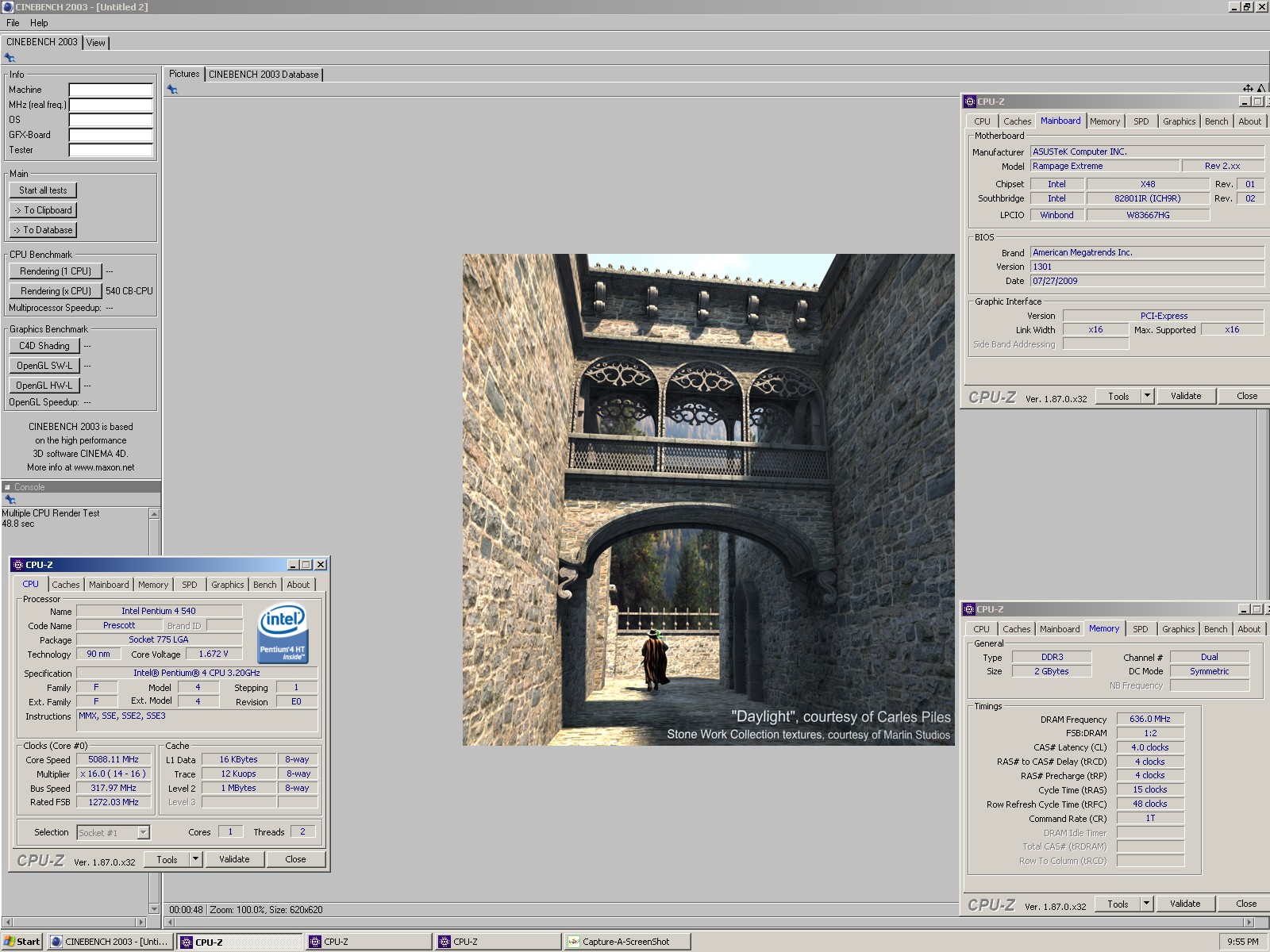Screen dimensions: 1270x952
Task: Open the Tools dropdown arrow in Memory CPU-Z window
Action: [1146, 904]
